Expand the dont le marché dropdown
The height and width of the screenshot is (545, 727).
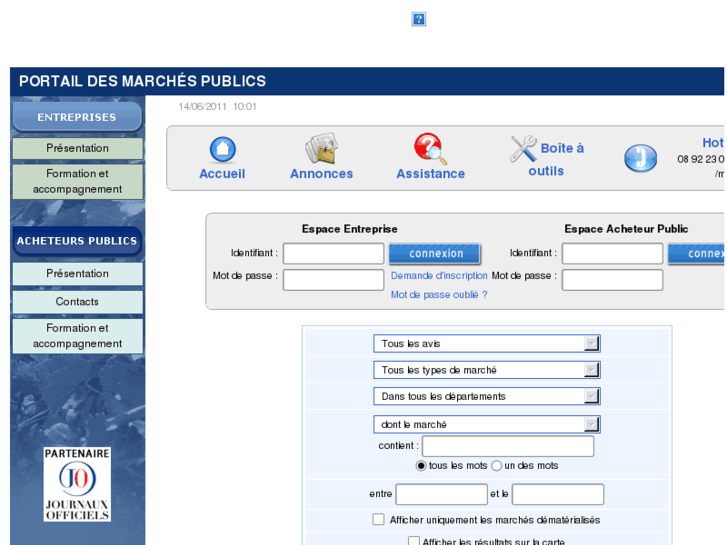[487, 424]
